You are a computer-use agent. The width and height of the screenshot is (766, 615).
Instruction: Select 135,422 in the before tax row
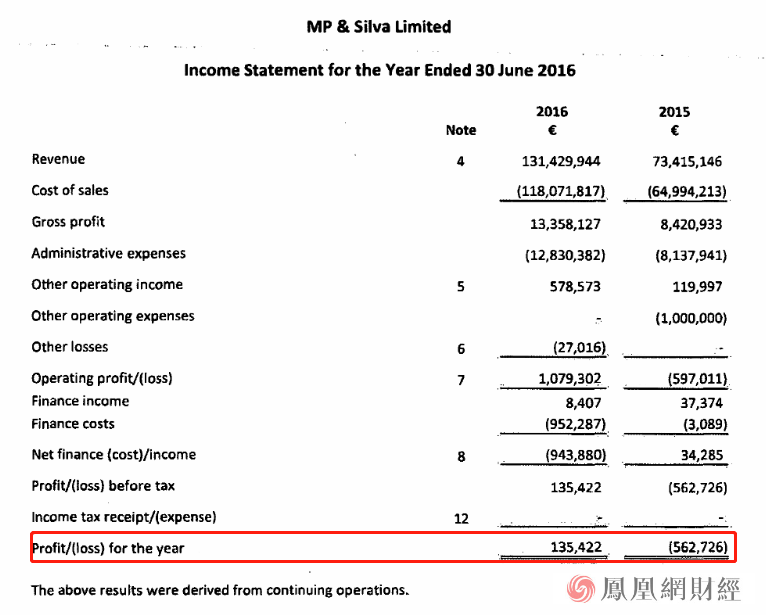(x=576, y=488)
